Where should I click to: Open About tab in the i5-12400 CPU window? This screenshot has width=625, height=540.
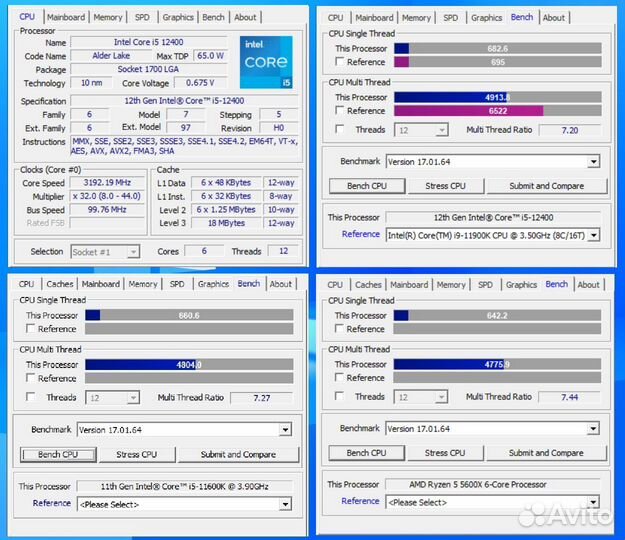pos(245,18)
